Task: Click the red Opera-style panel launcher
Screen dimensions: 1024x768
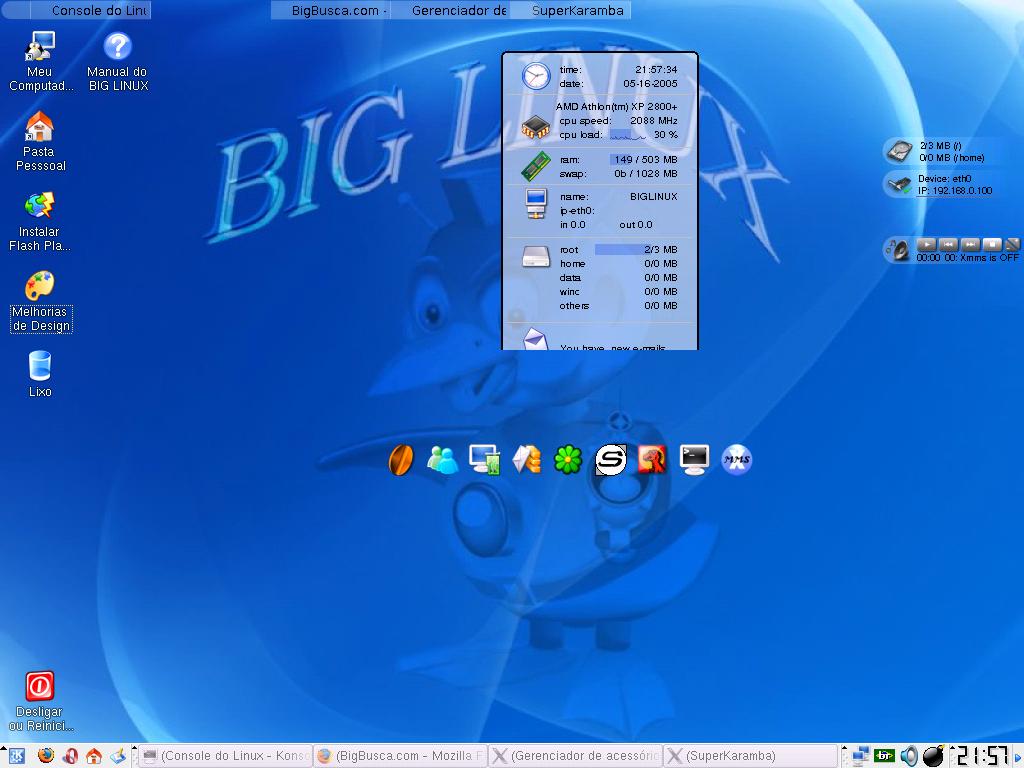Action: pos(70,756)
